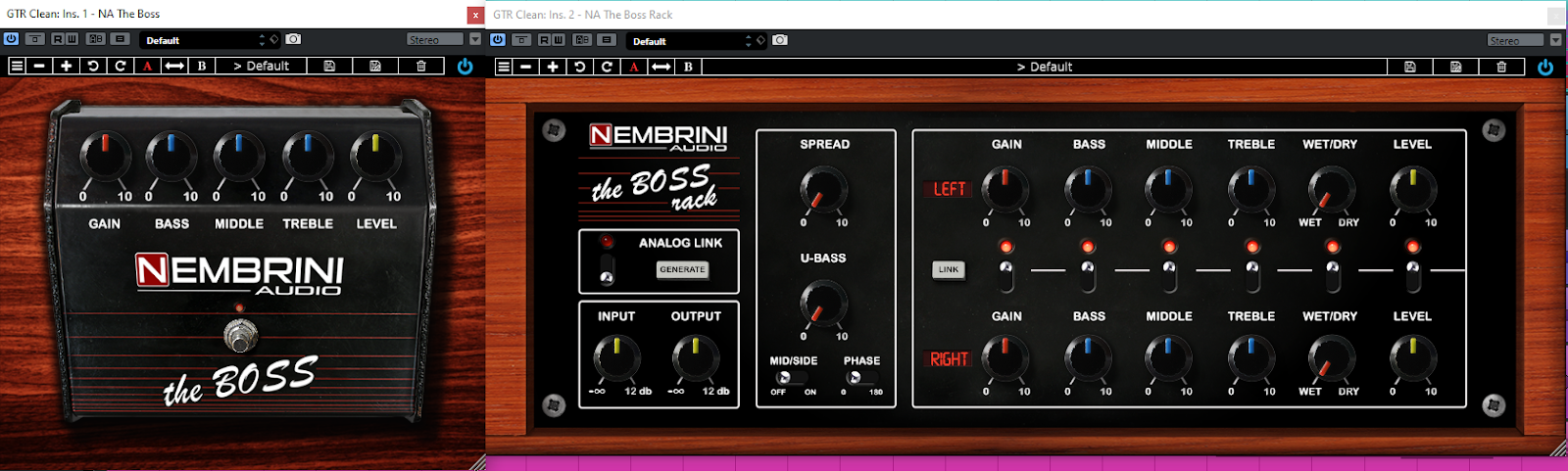Select A state in The Boss Rack window
The height and width of the screenshot is (471, 1568).
click(x=634, y=67)
